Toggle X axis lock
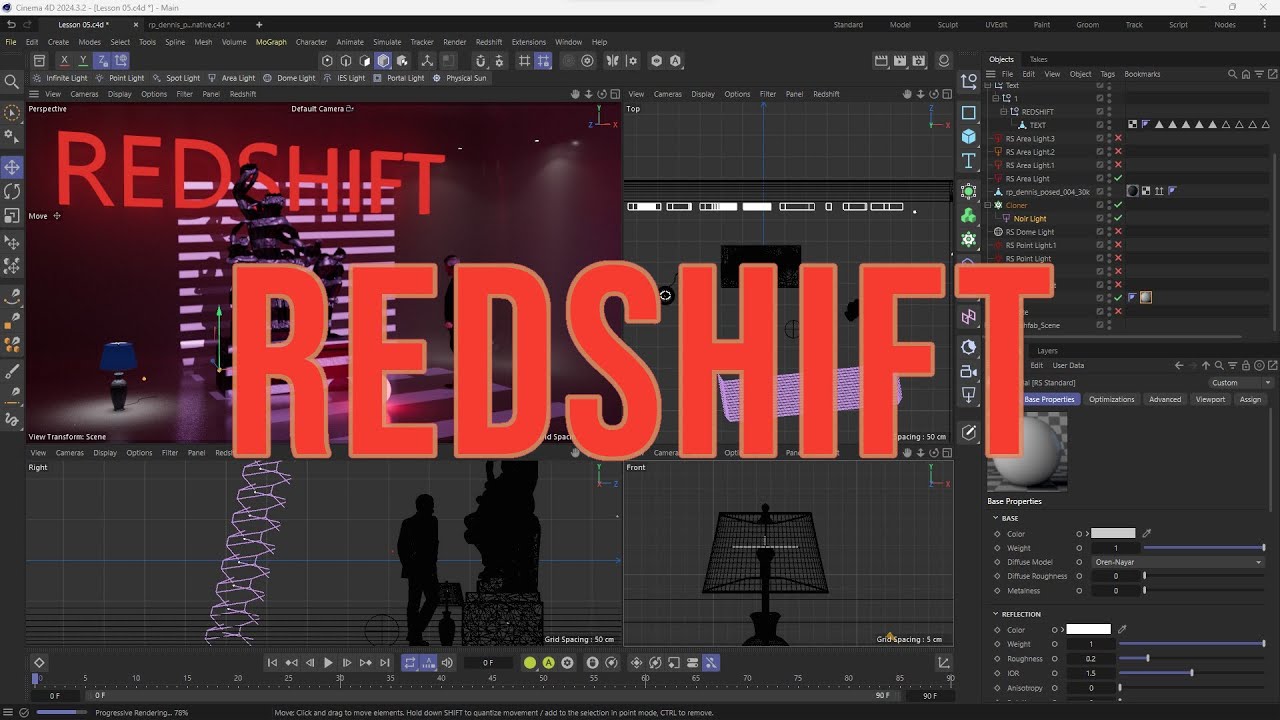Screen dimensions: 1280x720 coord(64,61)
